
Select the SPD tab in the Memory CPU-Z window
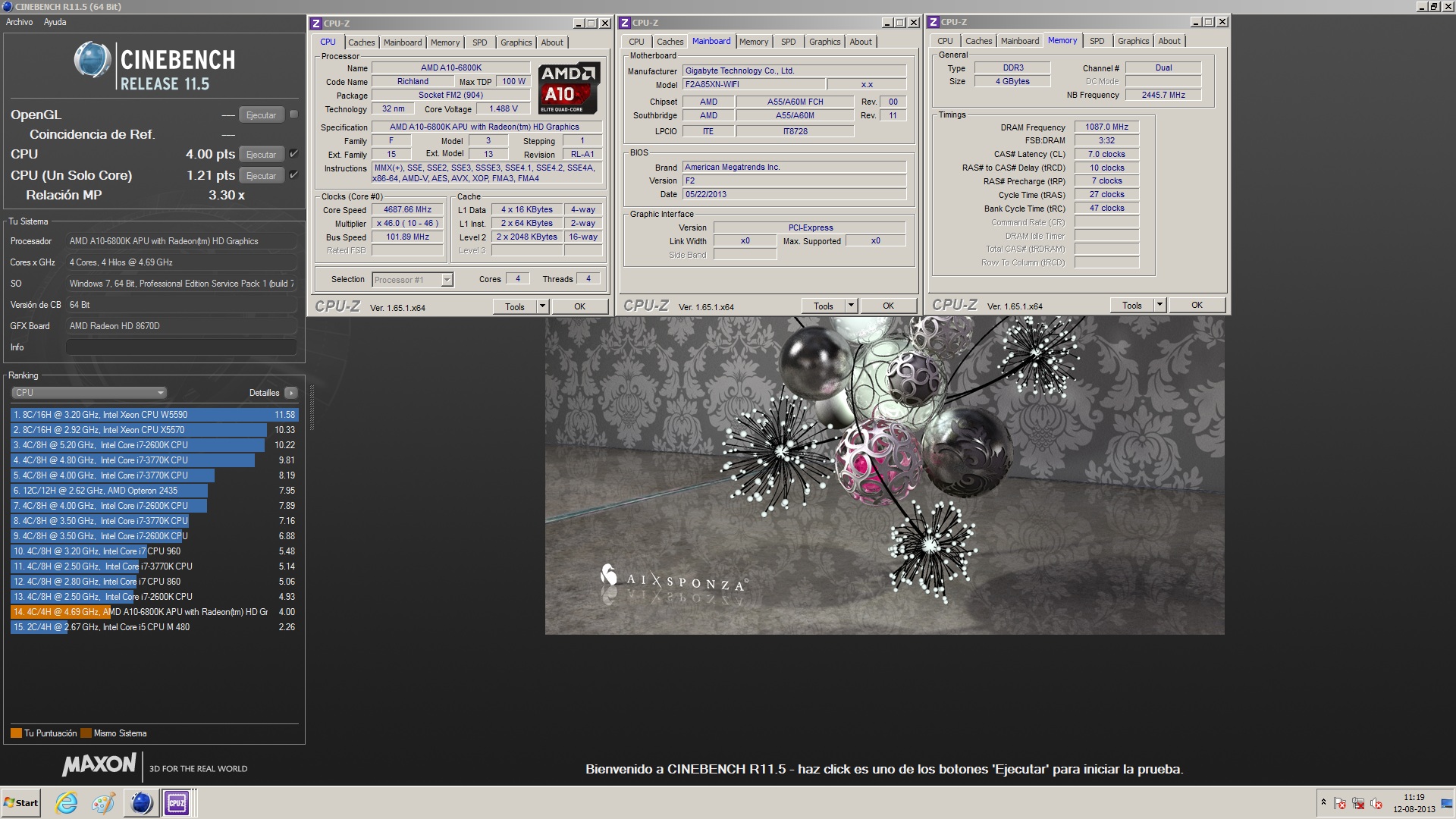[1097, 41]
